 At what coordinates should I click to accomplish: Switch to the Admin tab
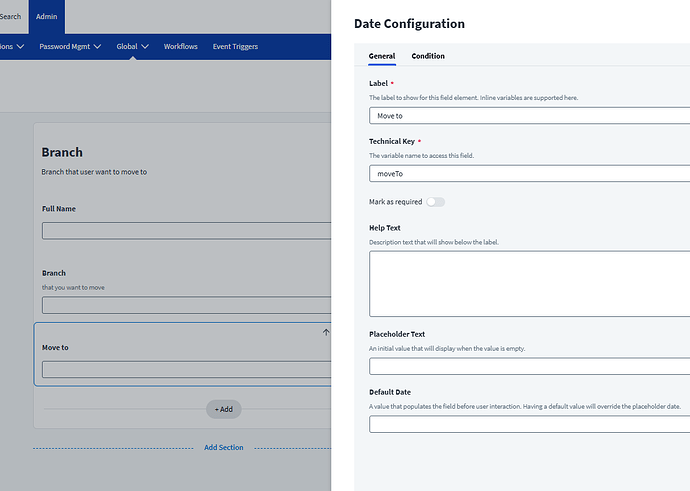click(x=47, y=17)
